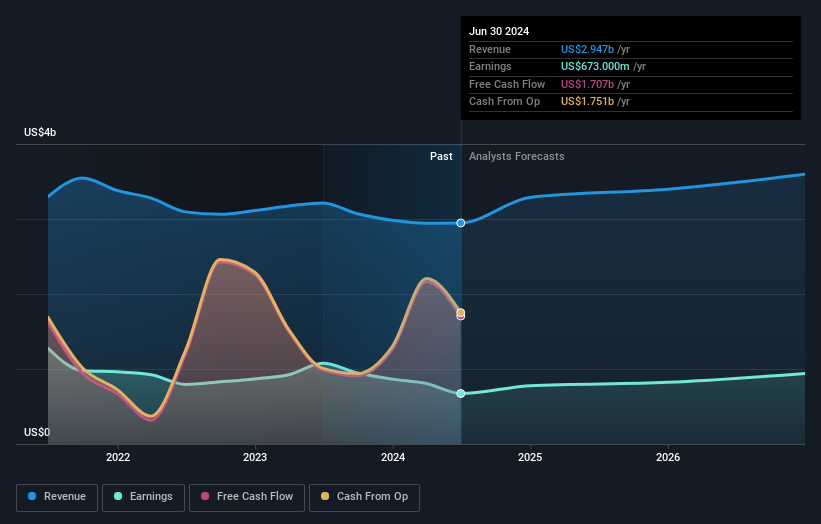Toggle the Revenue legend series
The image size is (821, 524).
click(x=57, y=497)
